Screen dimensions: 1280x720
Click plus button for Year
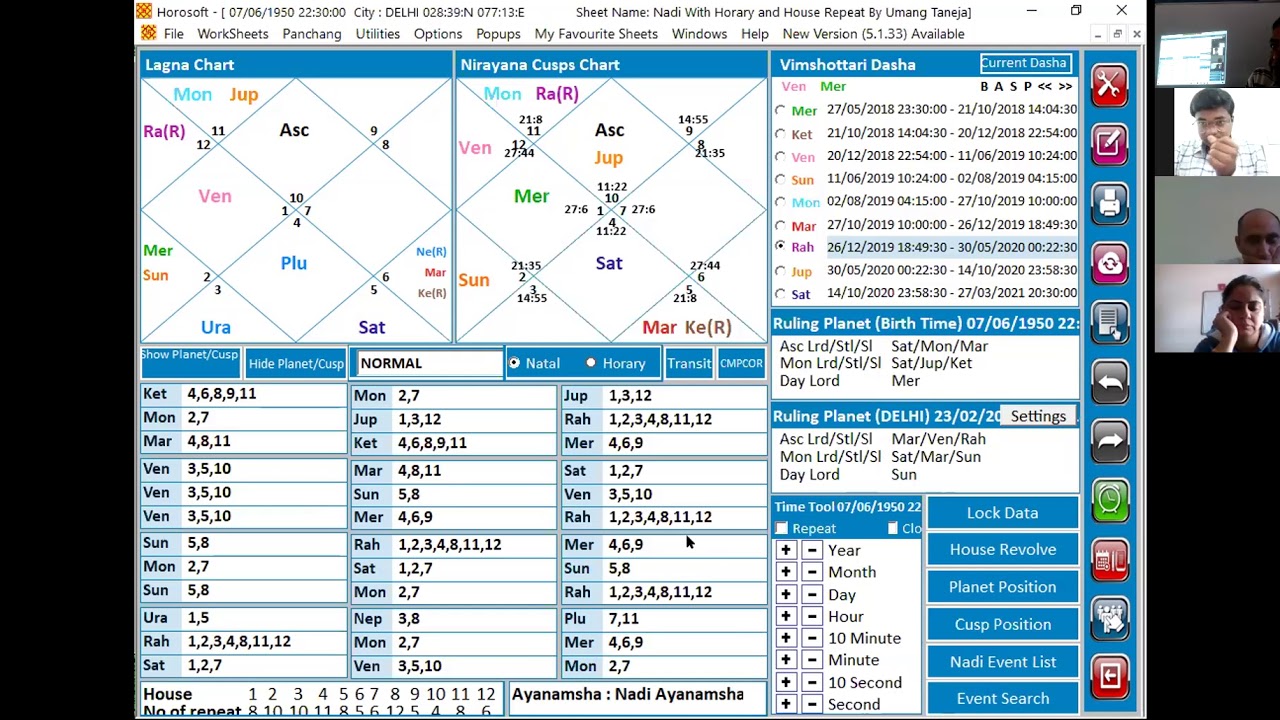786,550
